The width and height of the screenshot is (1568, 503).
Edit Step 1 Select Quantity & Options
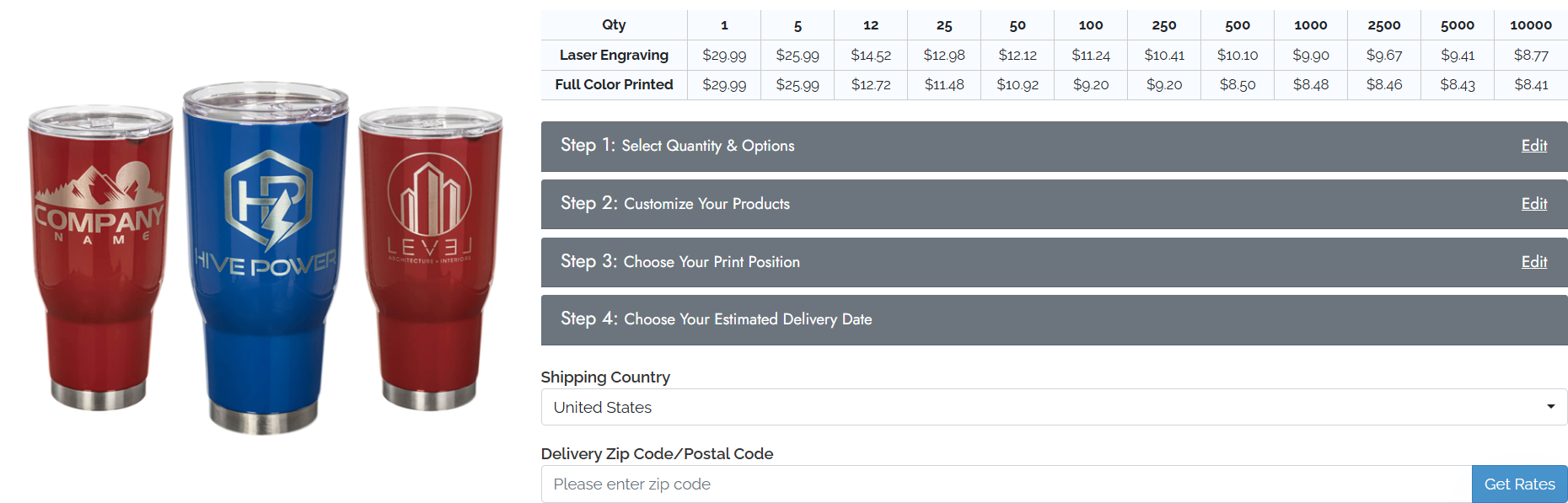click(x=1533, y=146)
